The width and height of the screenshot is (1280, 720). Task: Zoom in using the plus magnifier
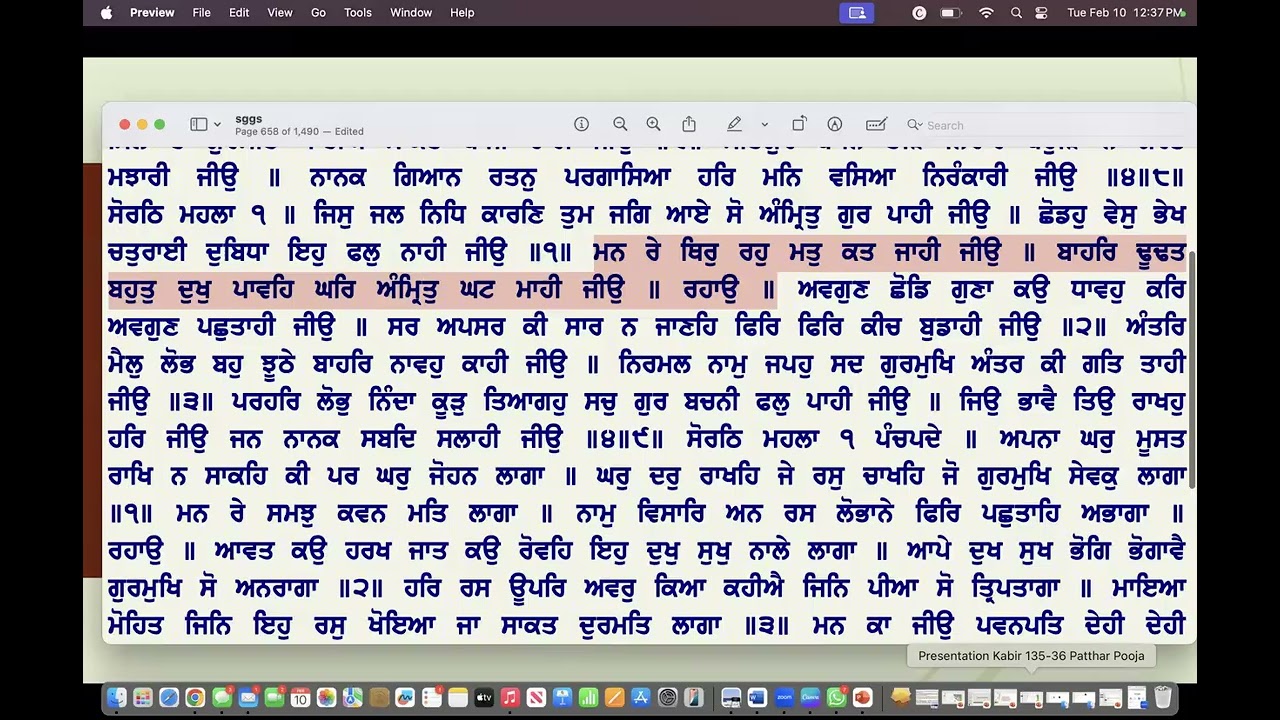point(653,124)
